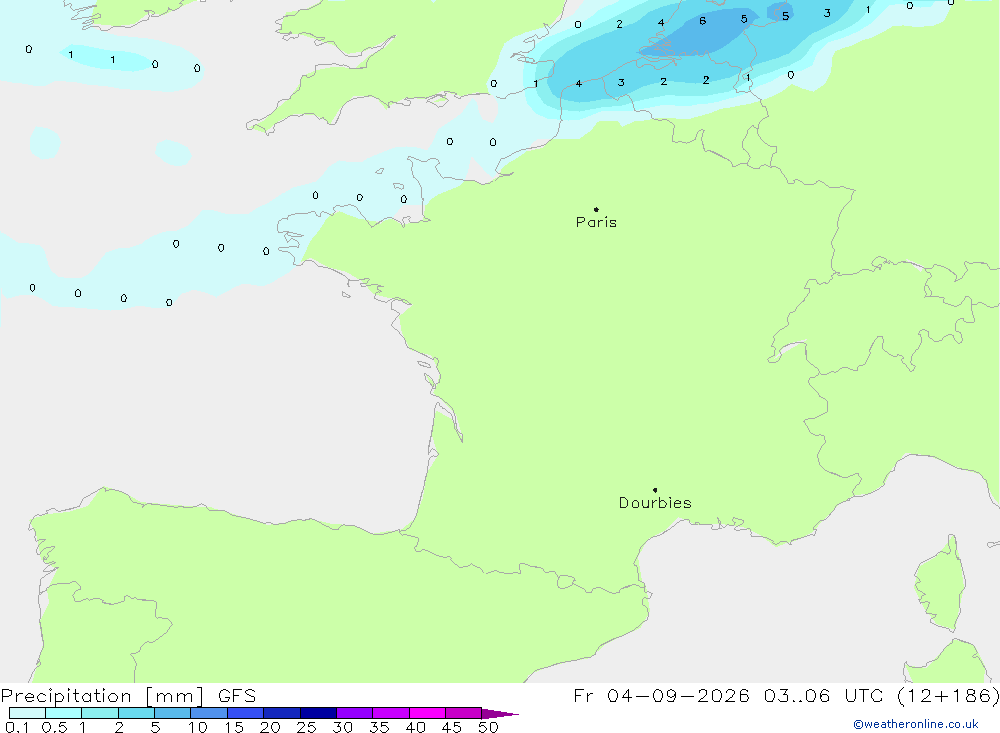Select the Paris location dot marker
This screenshot has width=1000, height=733.
click(596, 209)
